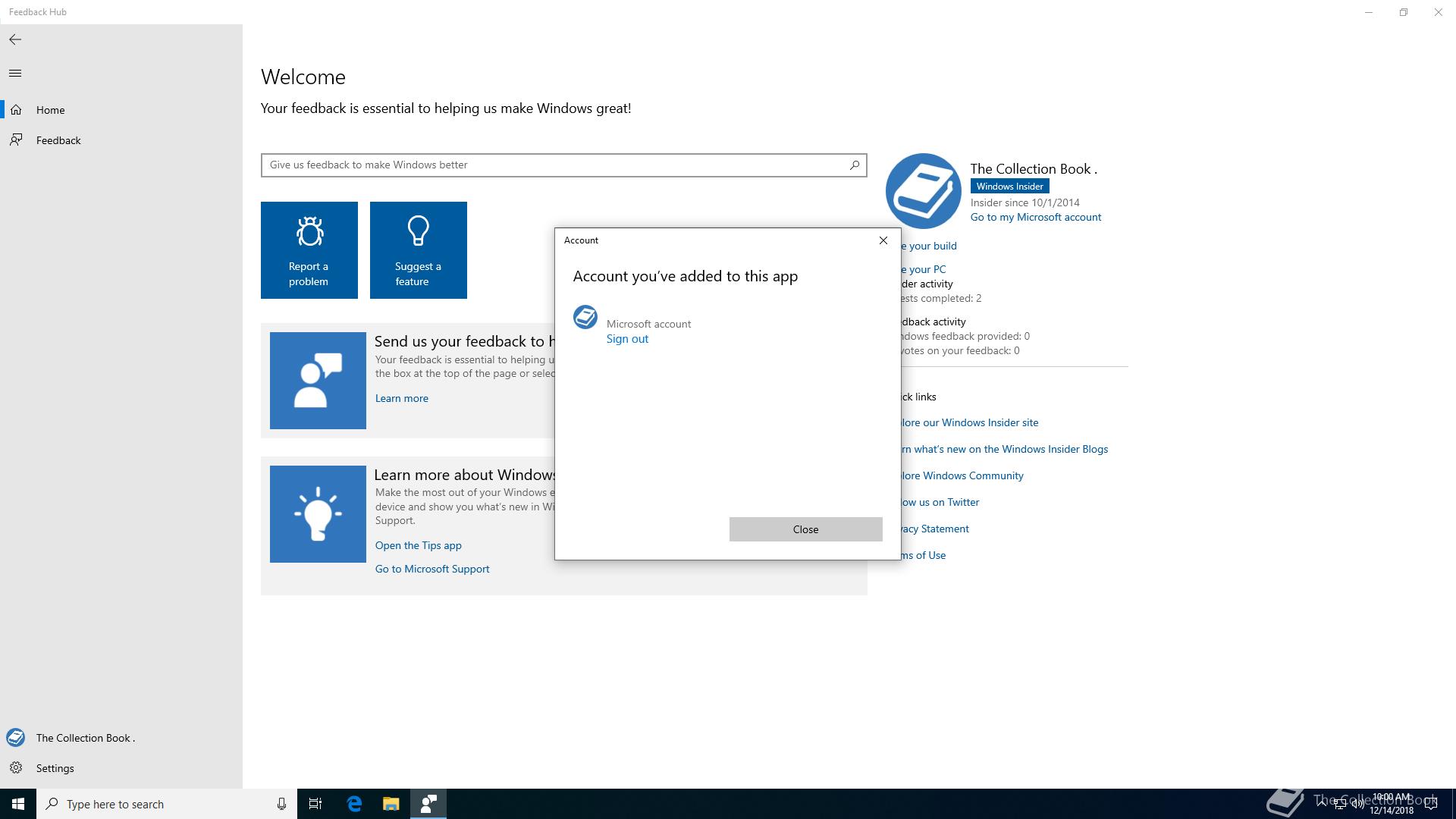Open the Home navigation item
The image size is (1456, 819).
pos(50,110)
